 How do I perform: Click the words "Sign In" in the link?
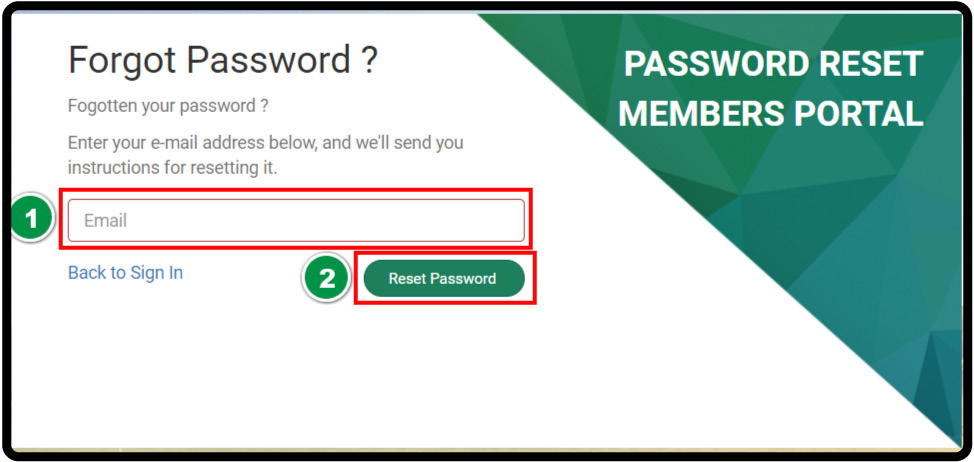pyautogui.click(x=156, y=272)
